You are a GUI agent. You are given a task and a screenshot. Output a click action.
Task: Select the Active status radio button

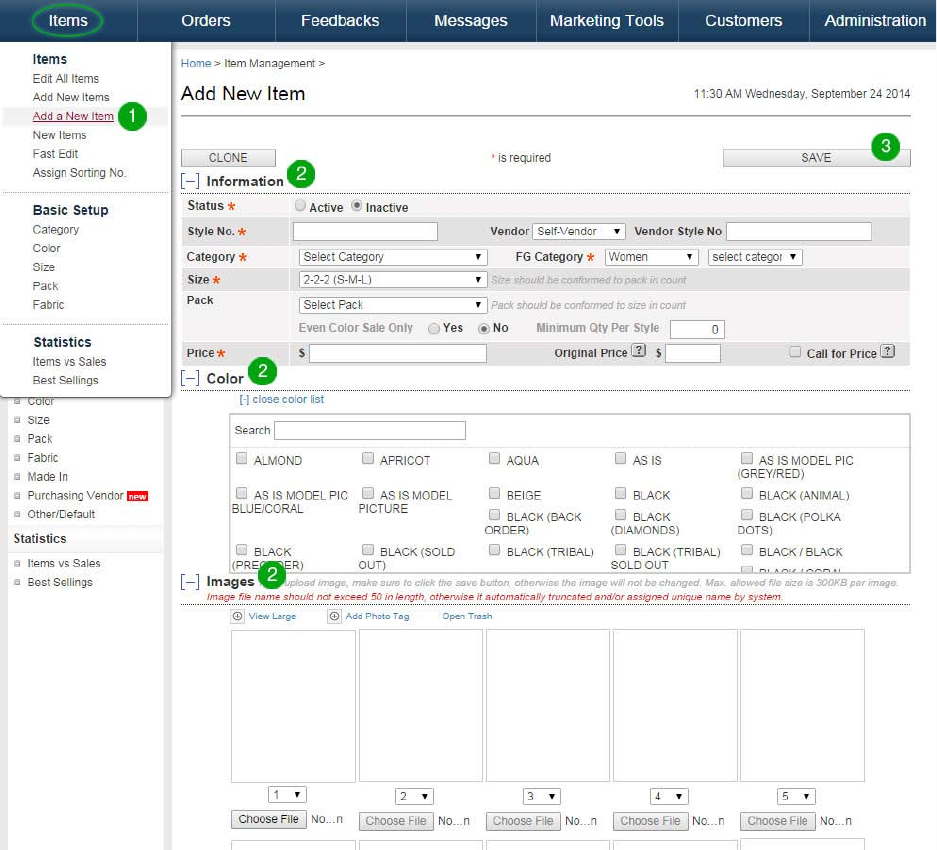tap(301, 206)
